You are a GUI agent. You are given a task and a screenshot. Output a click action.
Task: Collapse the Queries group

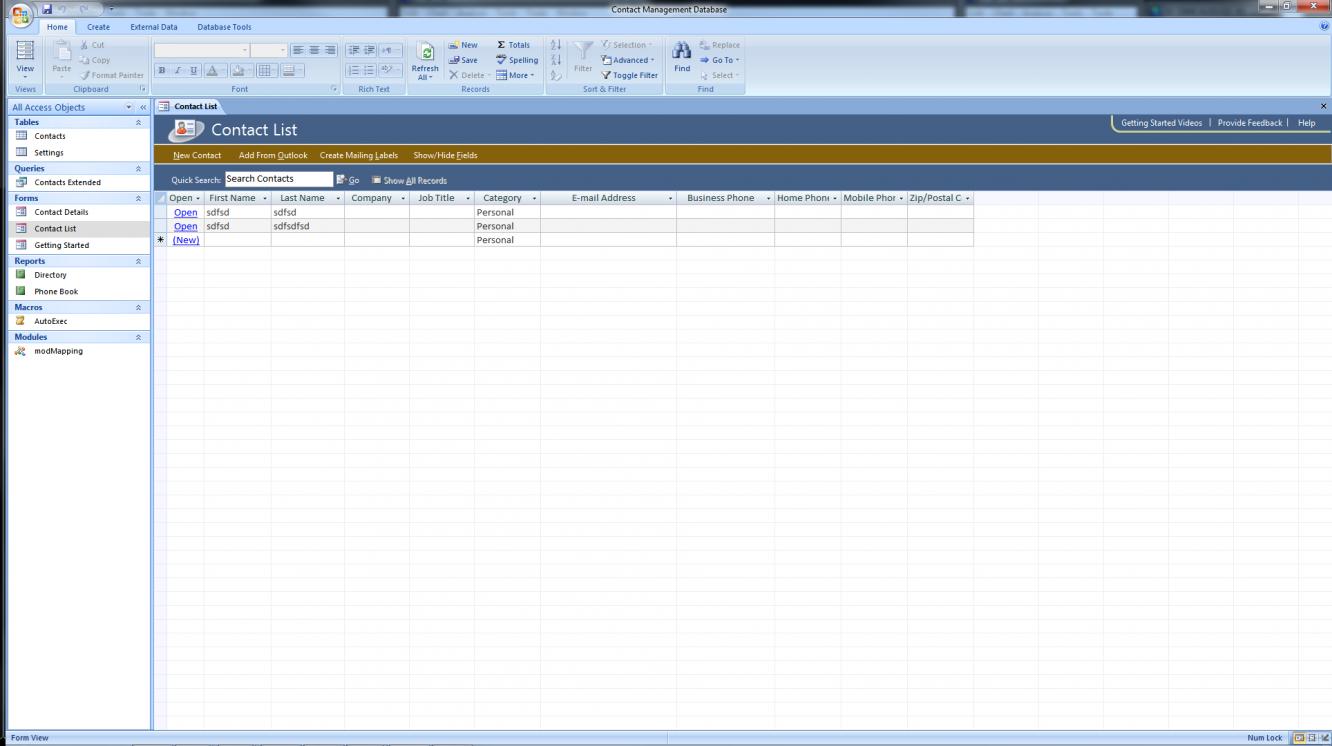pyautogui.click(x=138, y=169)
